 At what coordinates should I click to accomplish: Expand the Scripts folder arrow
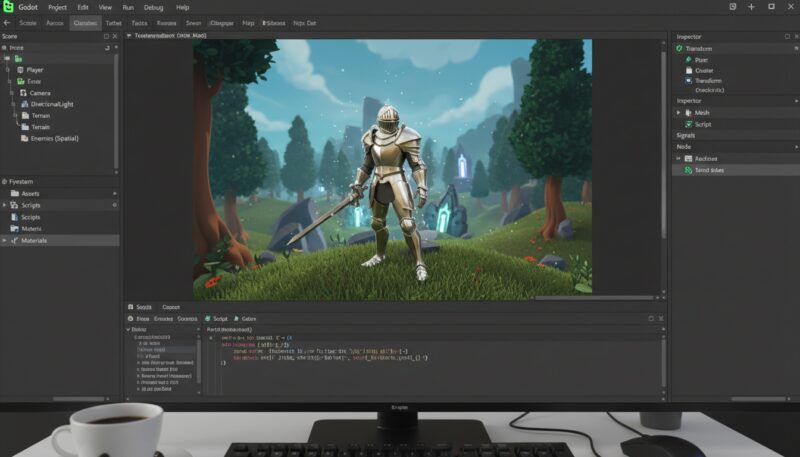(x=5, y=205)
